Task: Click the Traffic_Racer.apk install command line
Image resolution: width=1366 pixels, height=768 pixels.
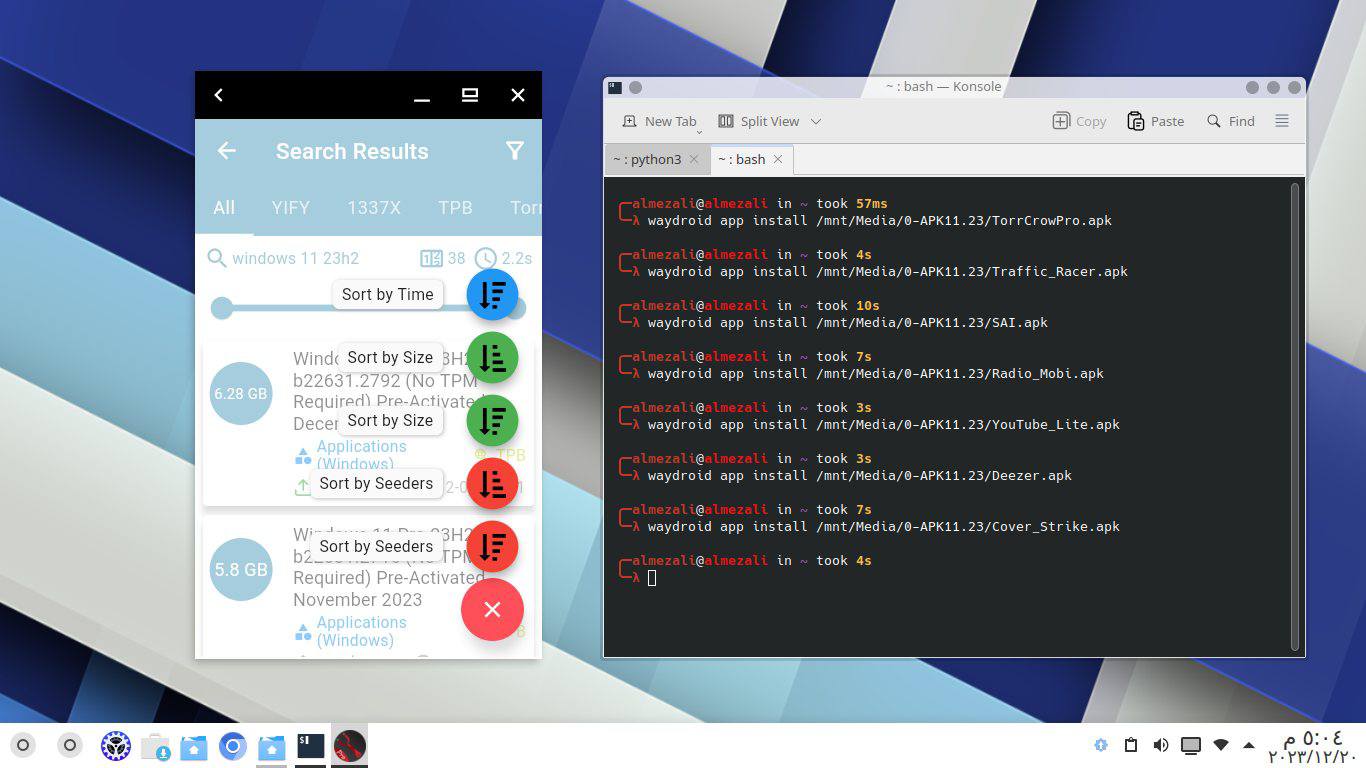Action: click(x=887, y=271)
